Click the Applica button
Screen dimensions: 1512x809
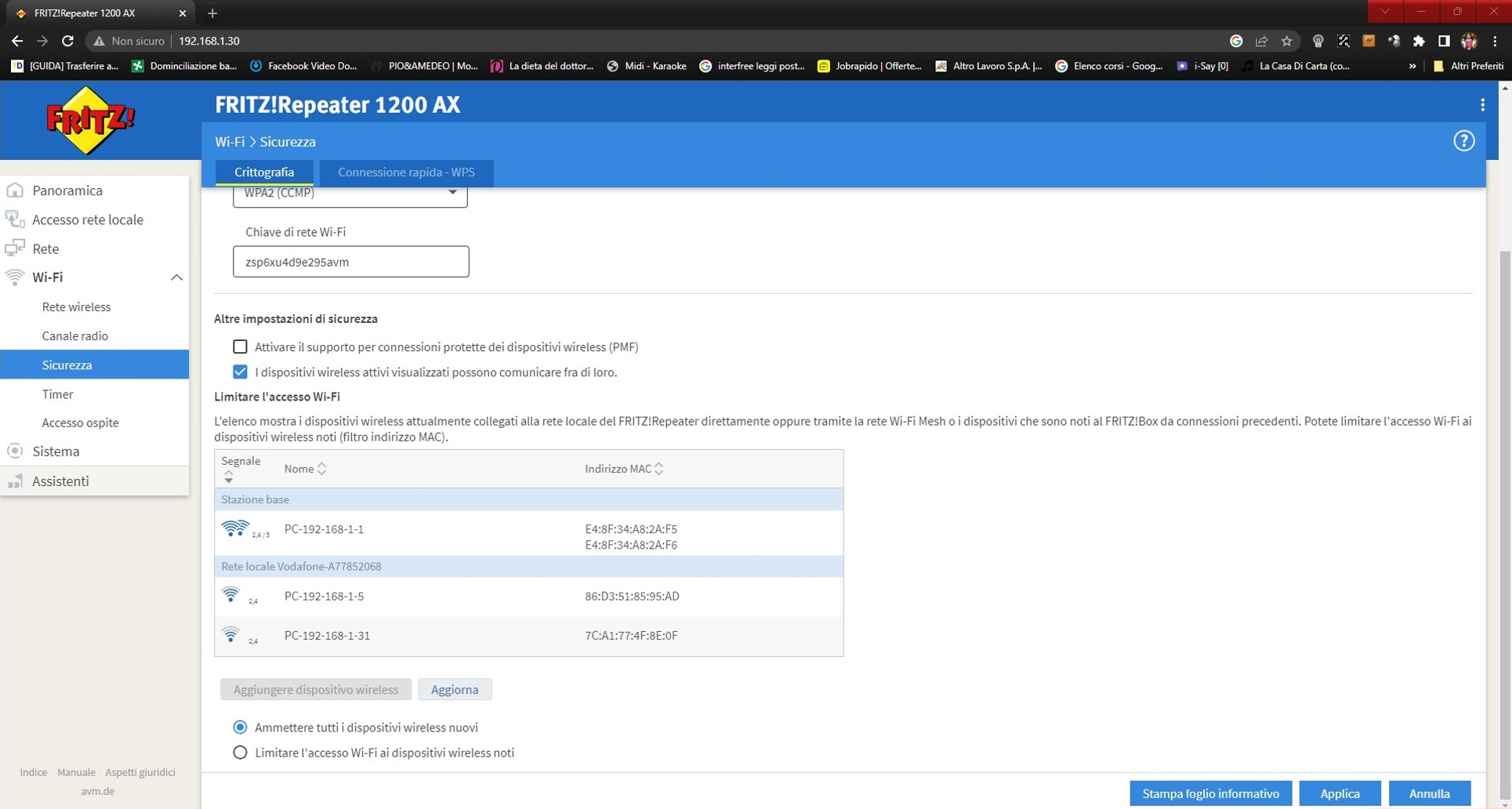click(1340, 793)
